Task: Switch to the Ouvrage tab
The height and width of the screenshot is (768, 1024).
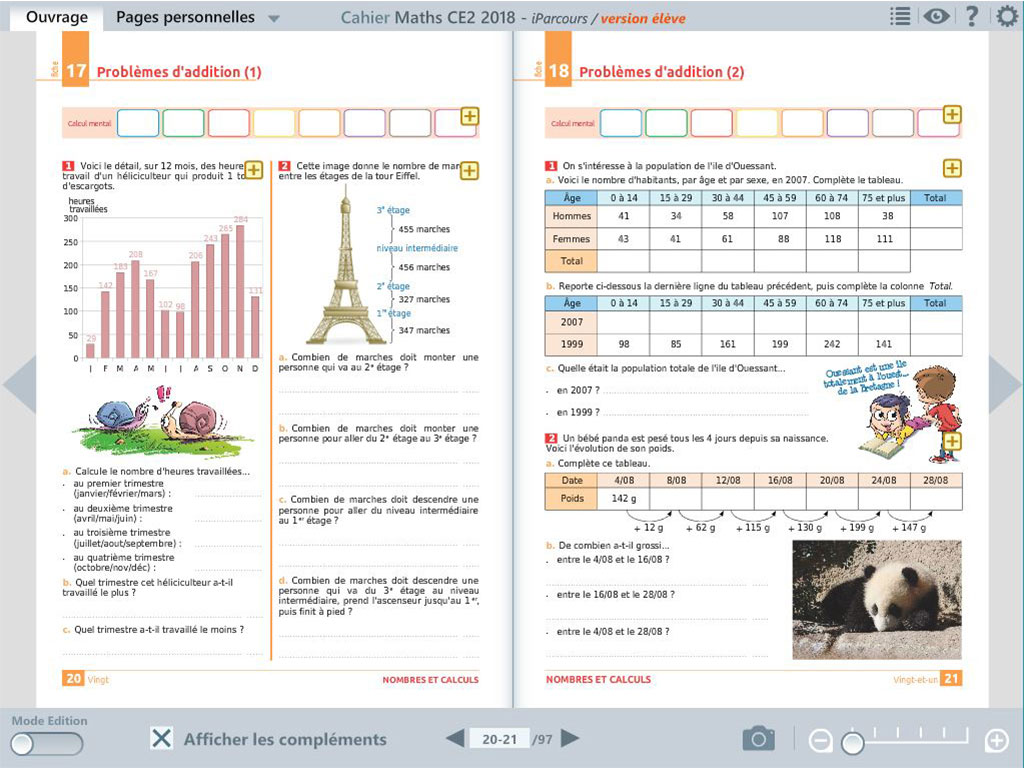Action: point(56,17)
